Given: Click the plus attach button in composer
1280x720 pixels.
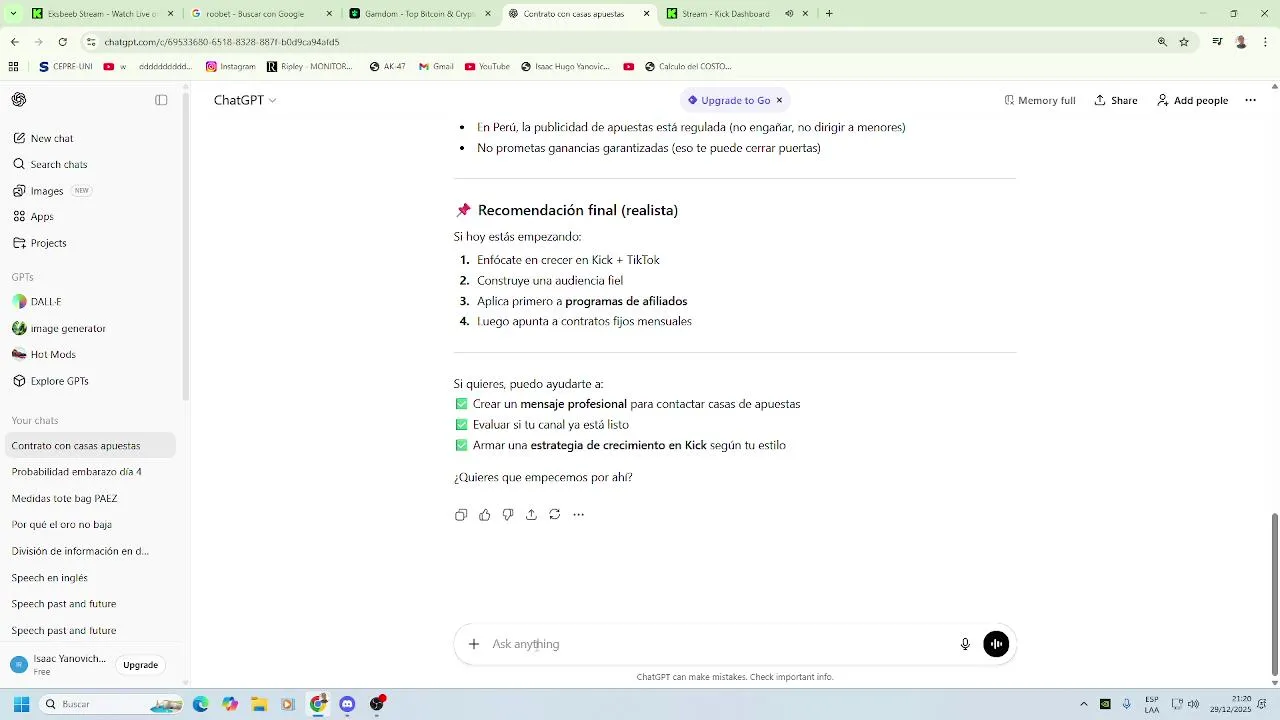Looking at the screenshot, I should pos(474,644).
